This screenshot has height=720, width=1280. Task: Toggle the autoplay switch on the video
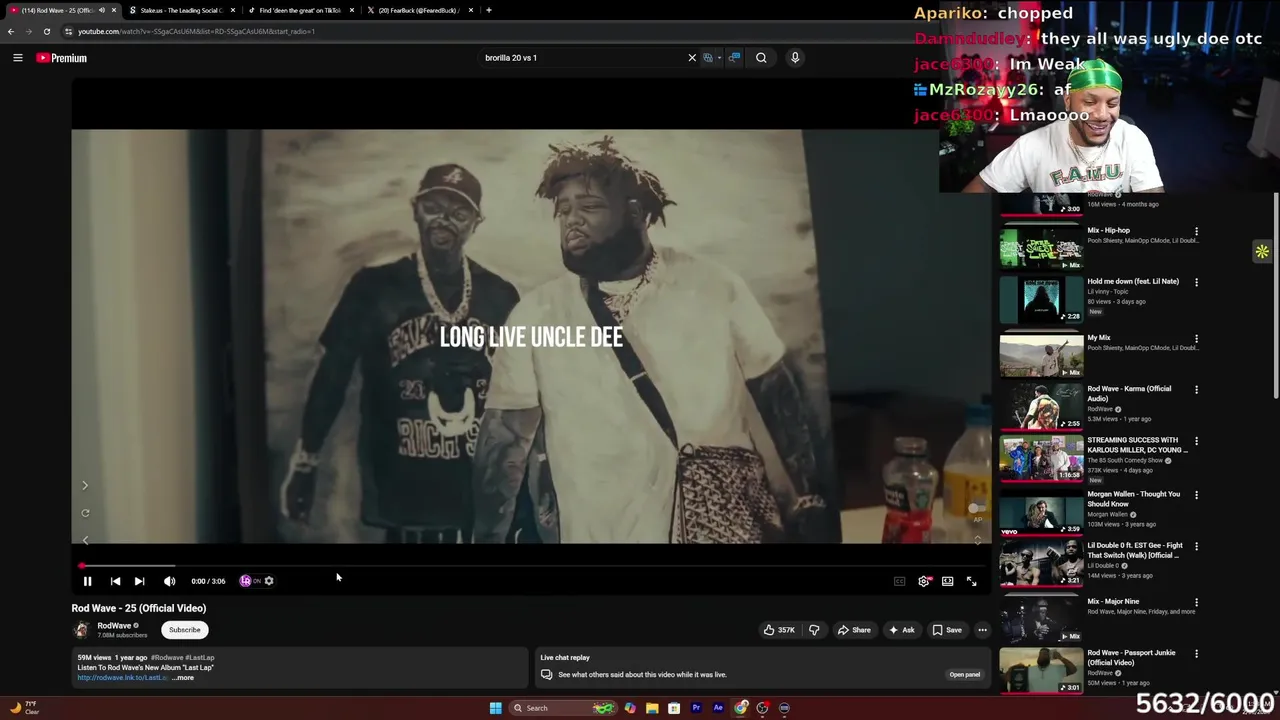pyautogui.click(x=976, y=509)
